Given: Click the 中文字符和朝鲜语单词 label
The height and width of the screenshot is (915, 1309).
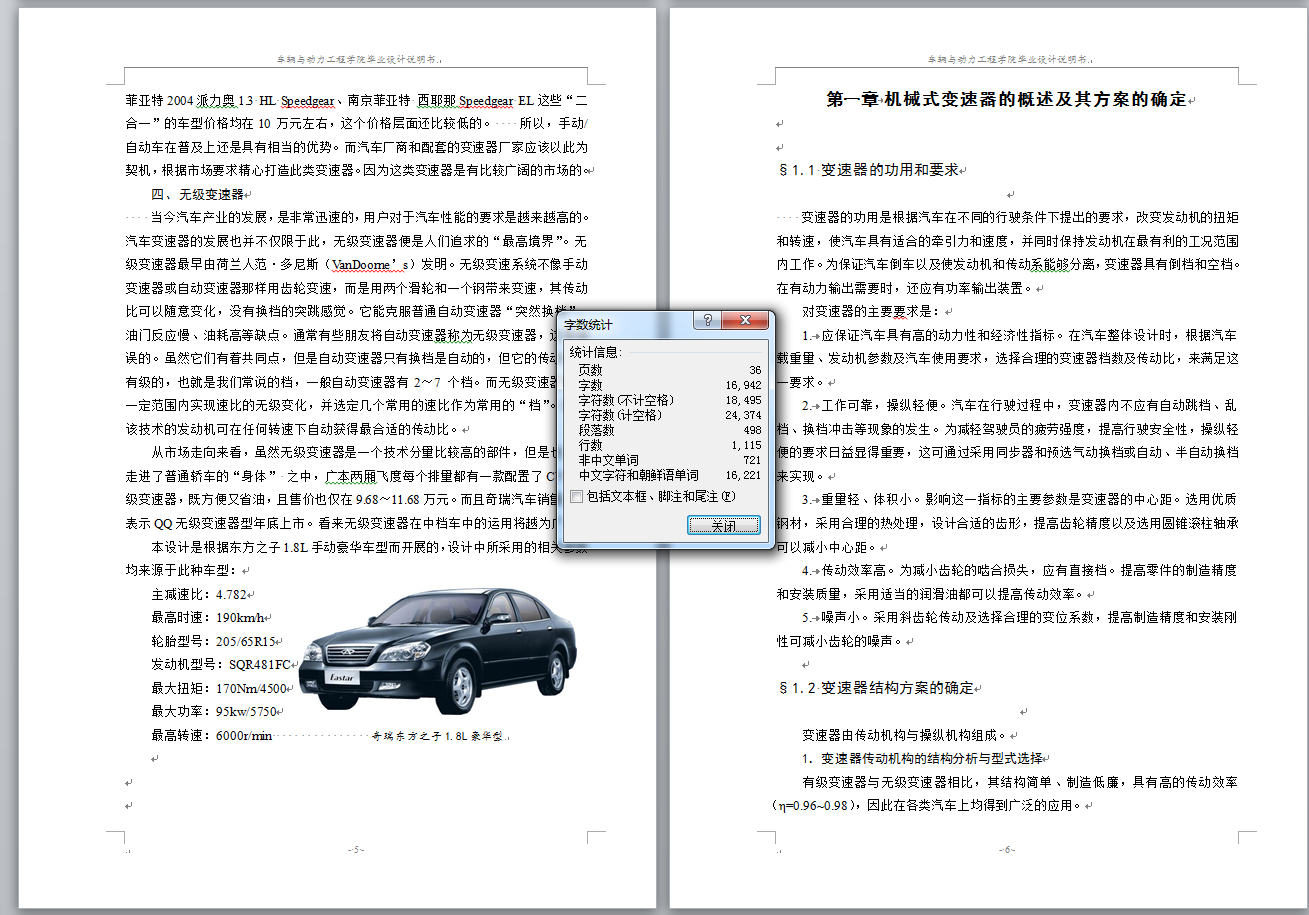Looking at the screenshot, I should (639, 475).
